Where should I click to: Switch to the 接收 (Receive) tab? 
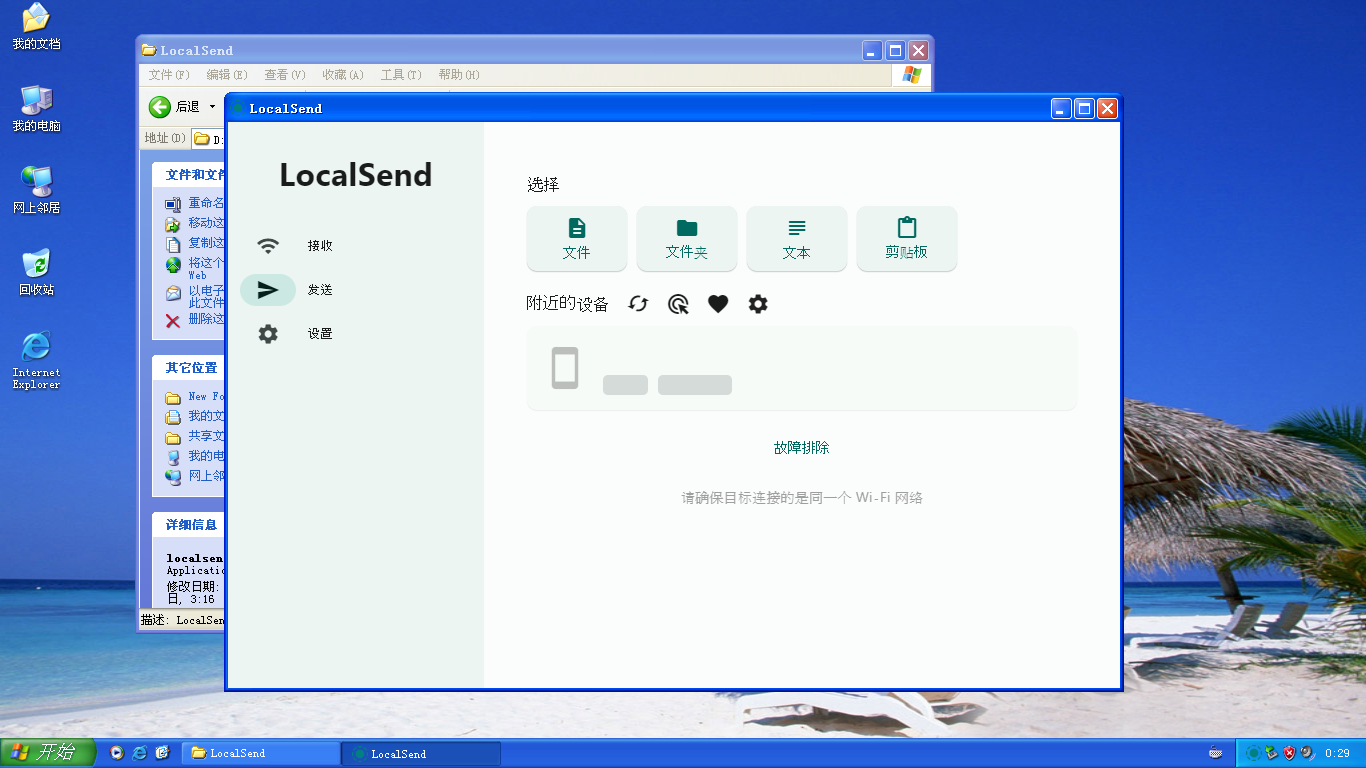(x=296, y=246)
